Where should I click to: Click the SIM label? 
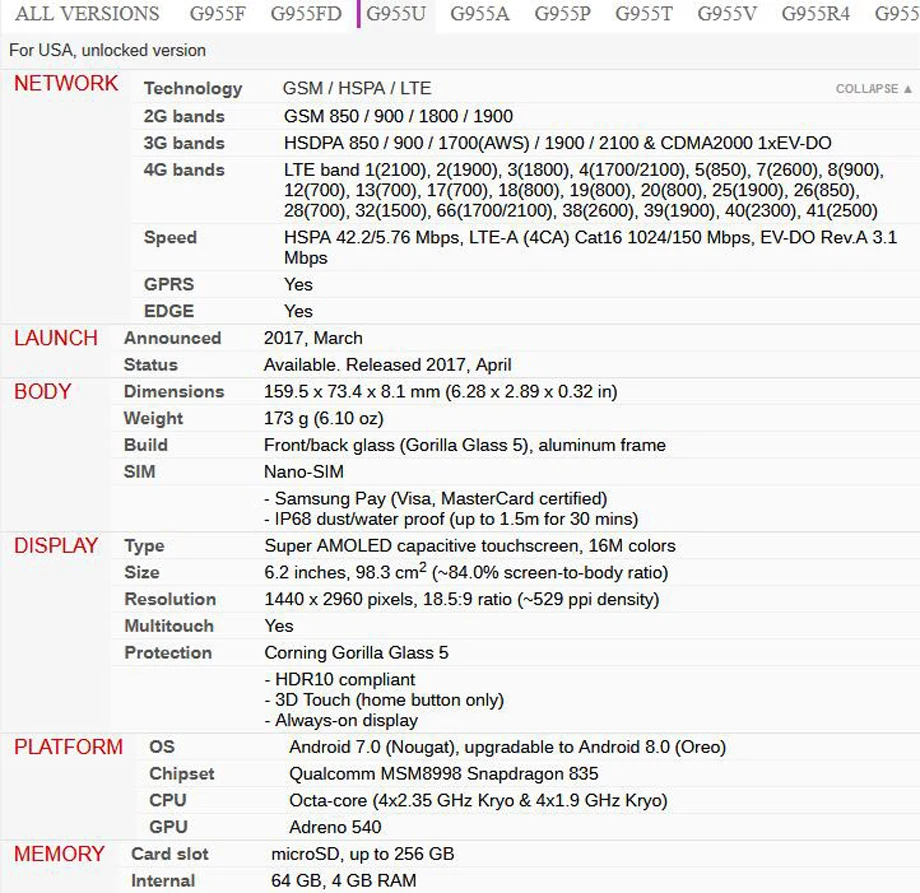[x=140, y=472]
